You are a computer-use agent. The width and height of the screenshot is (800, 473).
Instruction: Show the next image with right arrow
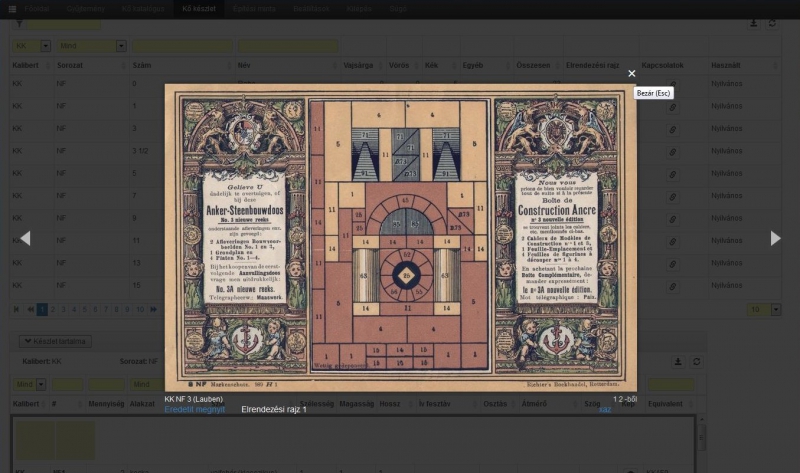[775, 238]
